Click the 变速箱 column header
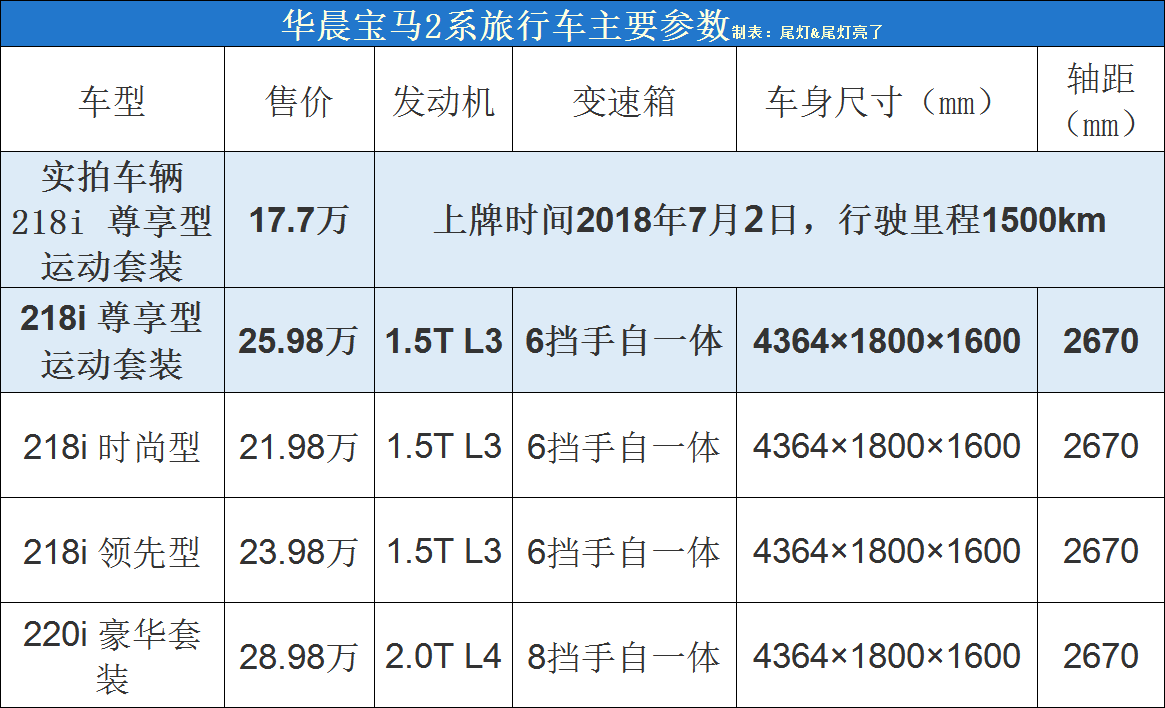The height and width of the screenshot is (708, 1165). (624, 101)
